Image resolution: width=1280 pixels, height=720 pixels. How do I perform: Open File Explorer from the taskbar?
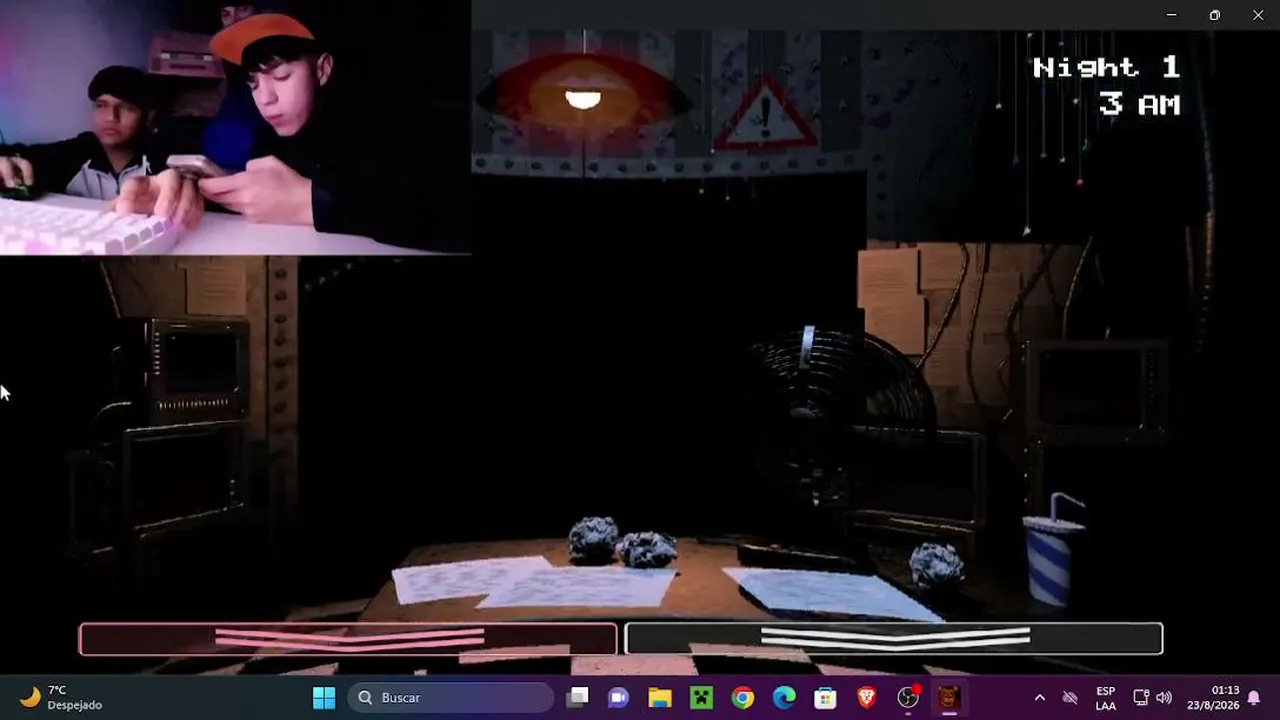(x=660, y=697)
